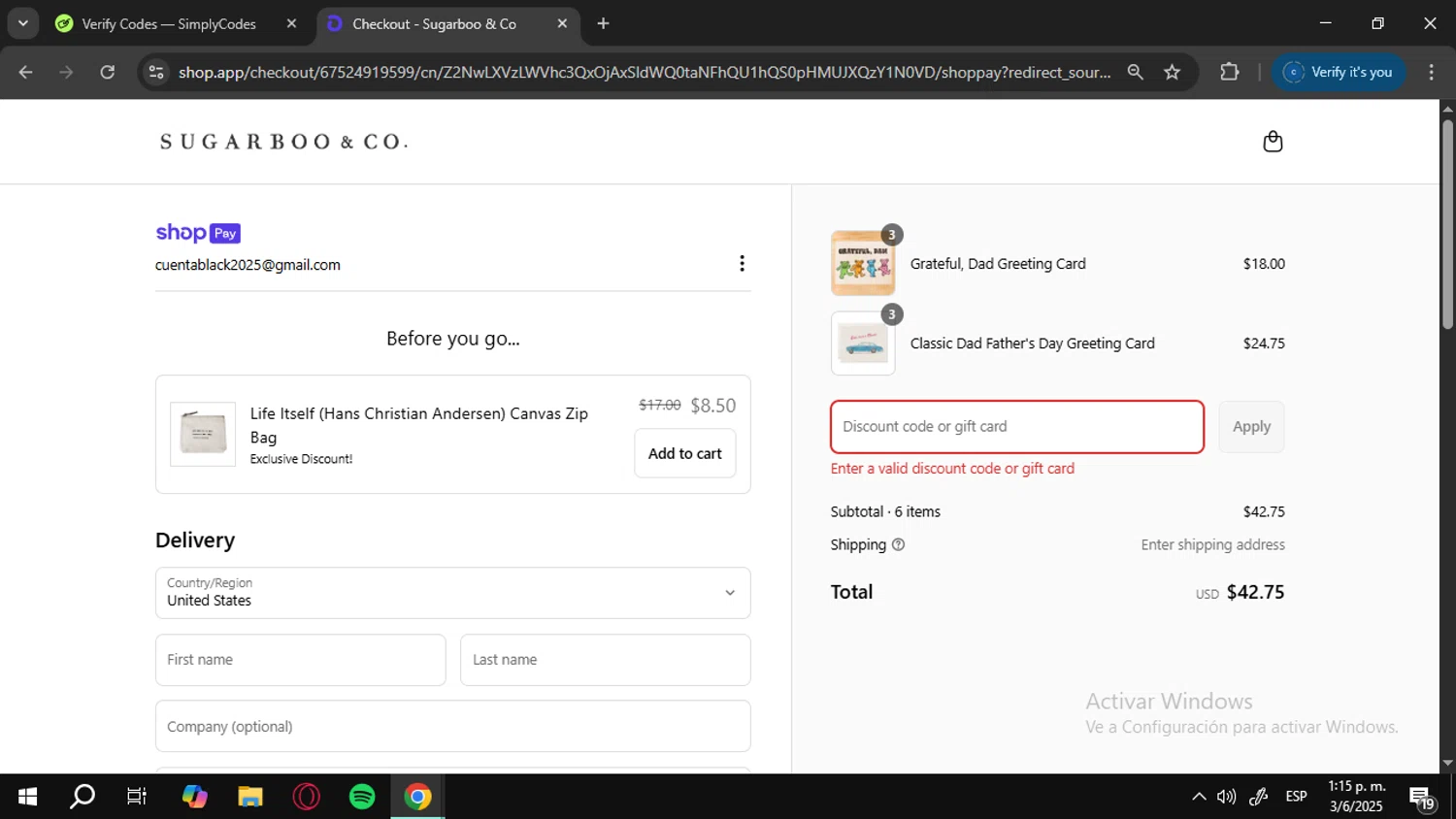View site information icon in address bar

[156, 72]
